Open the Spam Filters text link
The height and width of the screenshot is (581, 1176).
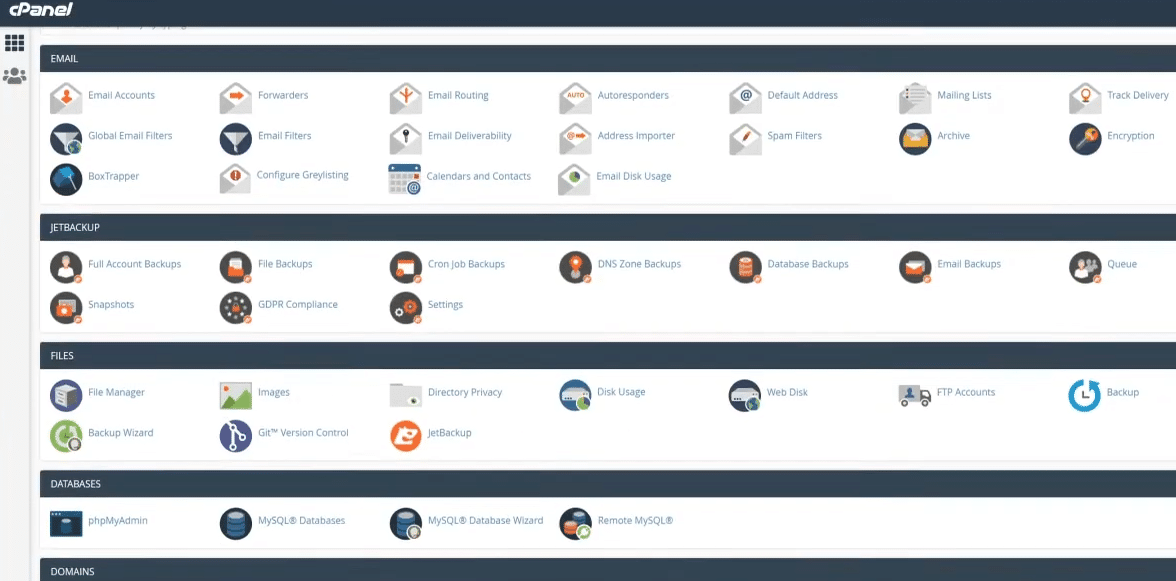click(794, 136)
